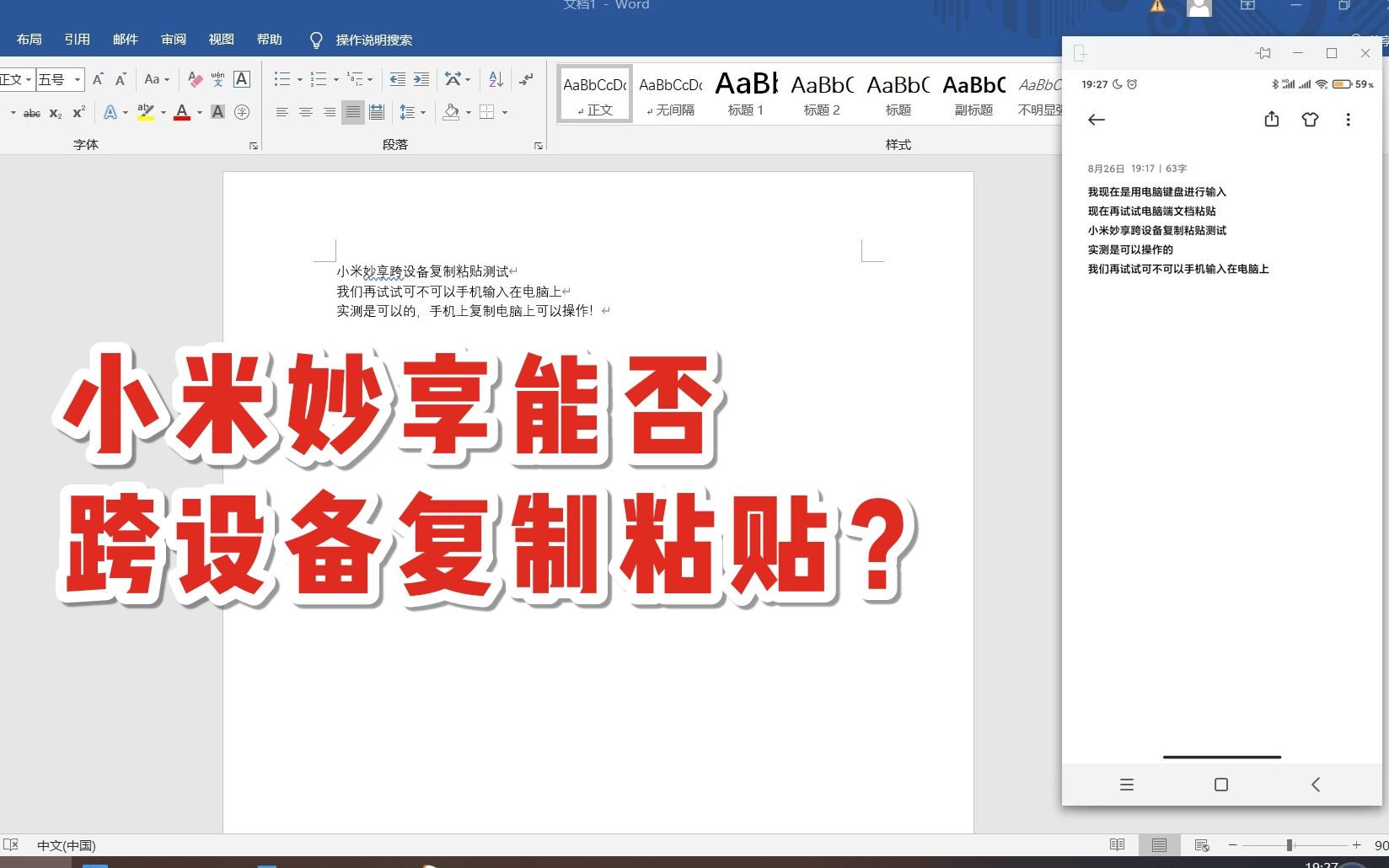This screenshot has height=868, width=1389.
Task: Expand the highlight color dropdown arrow
Action: pos(164,112)
